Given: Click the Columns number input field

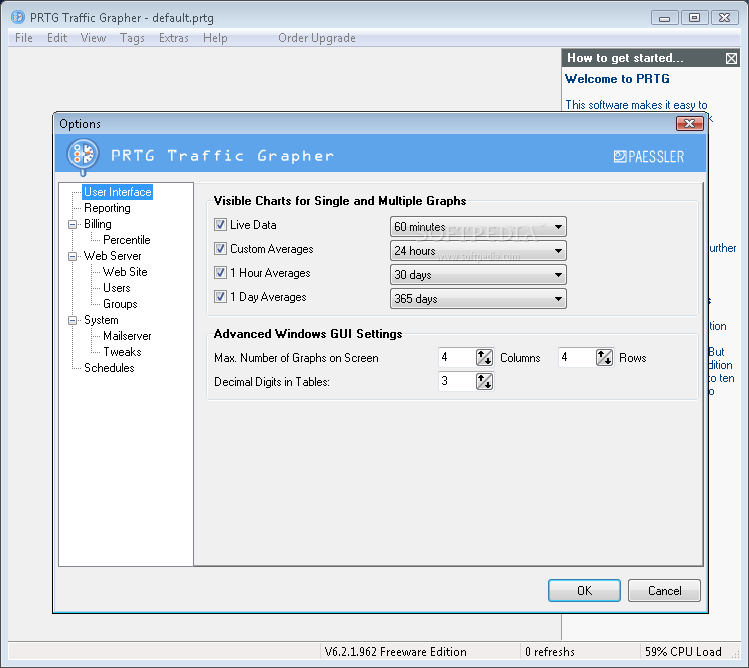Looking at the screenshot, I should tap(457, 357).
